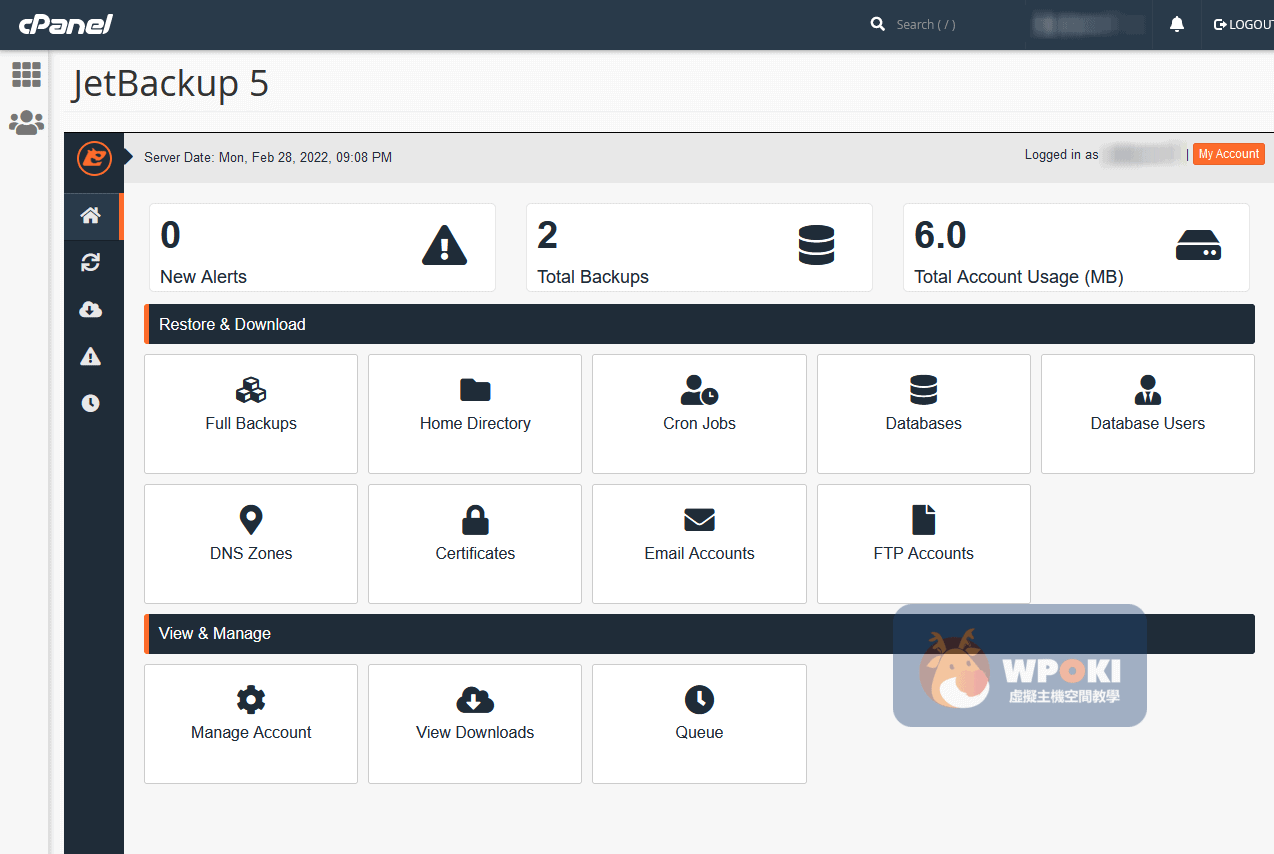1274x854 pixels.
Task: Open the Home icon in JetBackup sidebar
Action: (x=91, y=216)
